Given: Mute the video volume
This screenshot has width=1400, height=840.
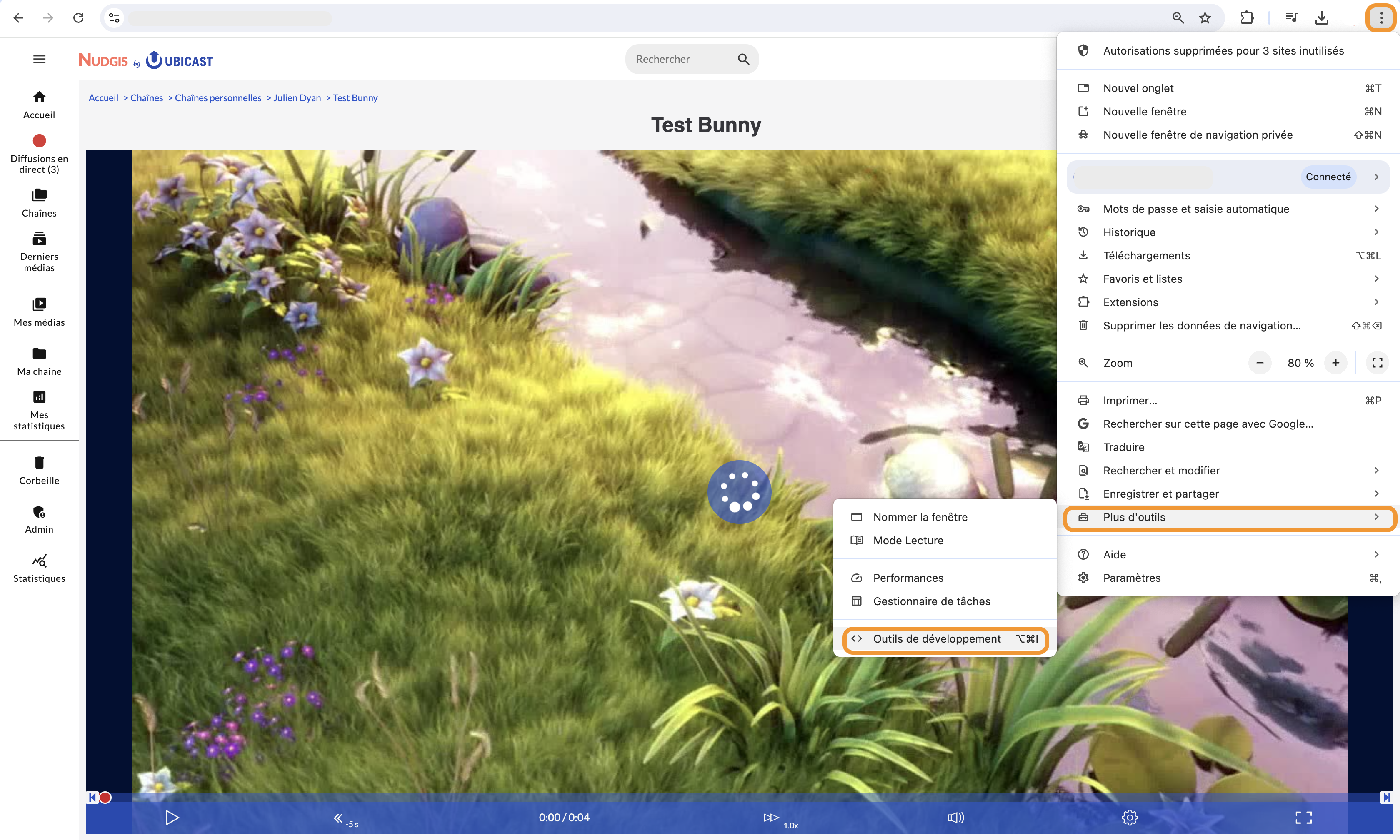Looking at the screenshot, I should tap(956, 818).
